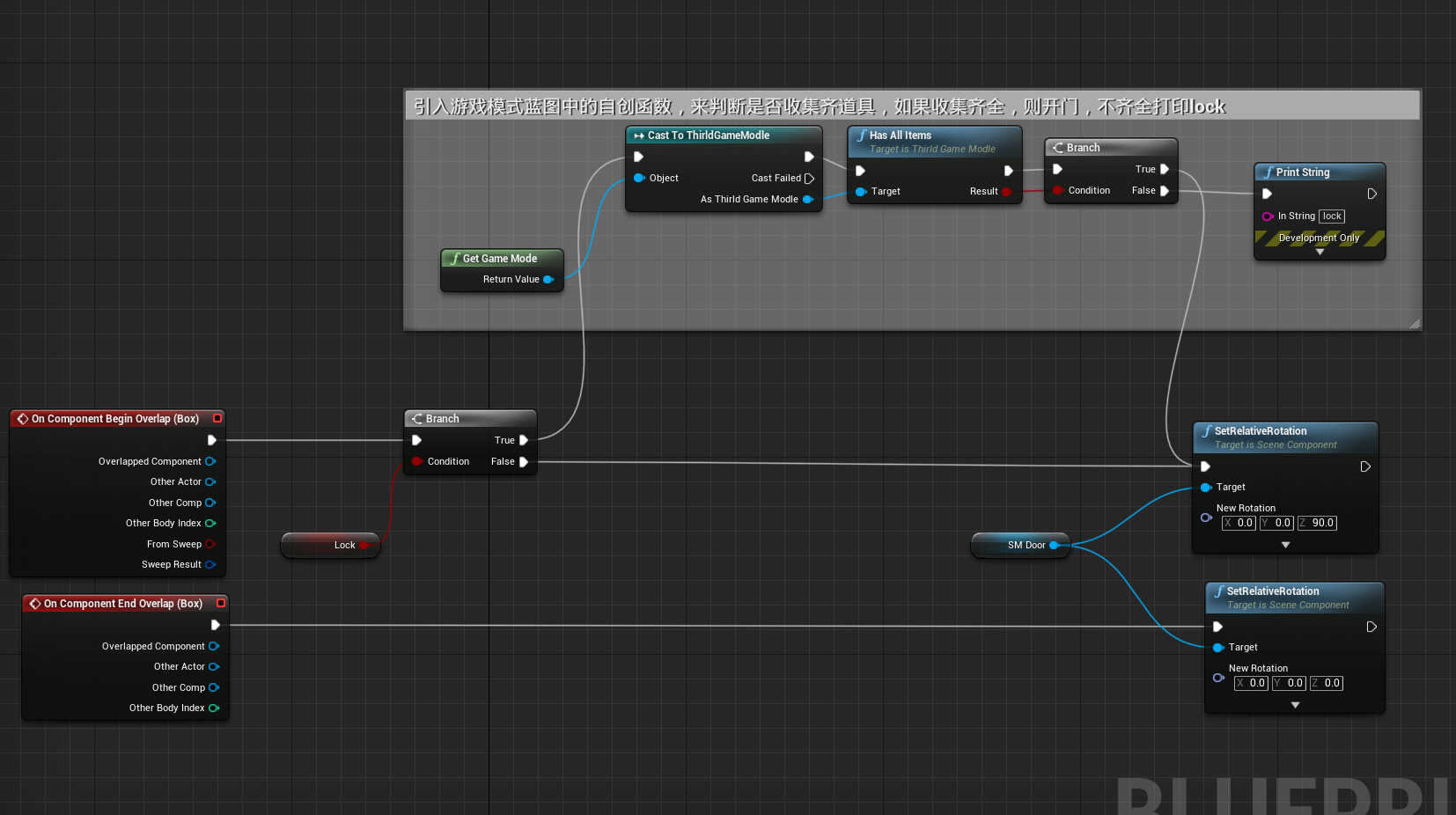
Task: Click the Target pin on Has All Items
Action: pos(861,192)
